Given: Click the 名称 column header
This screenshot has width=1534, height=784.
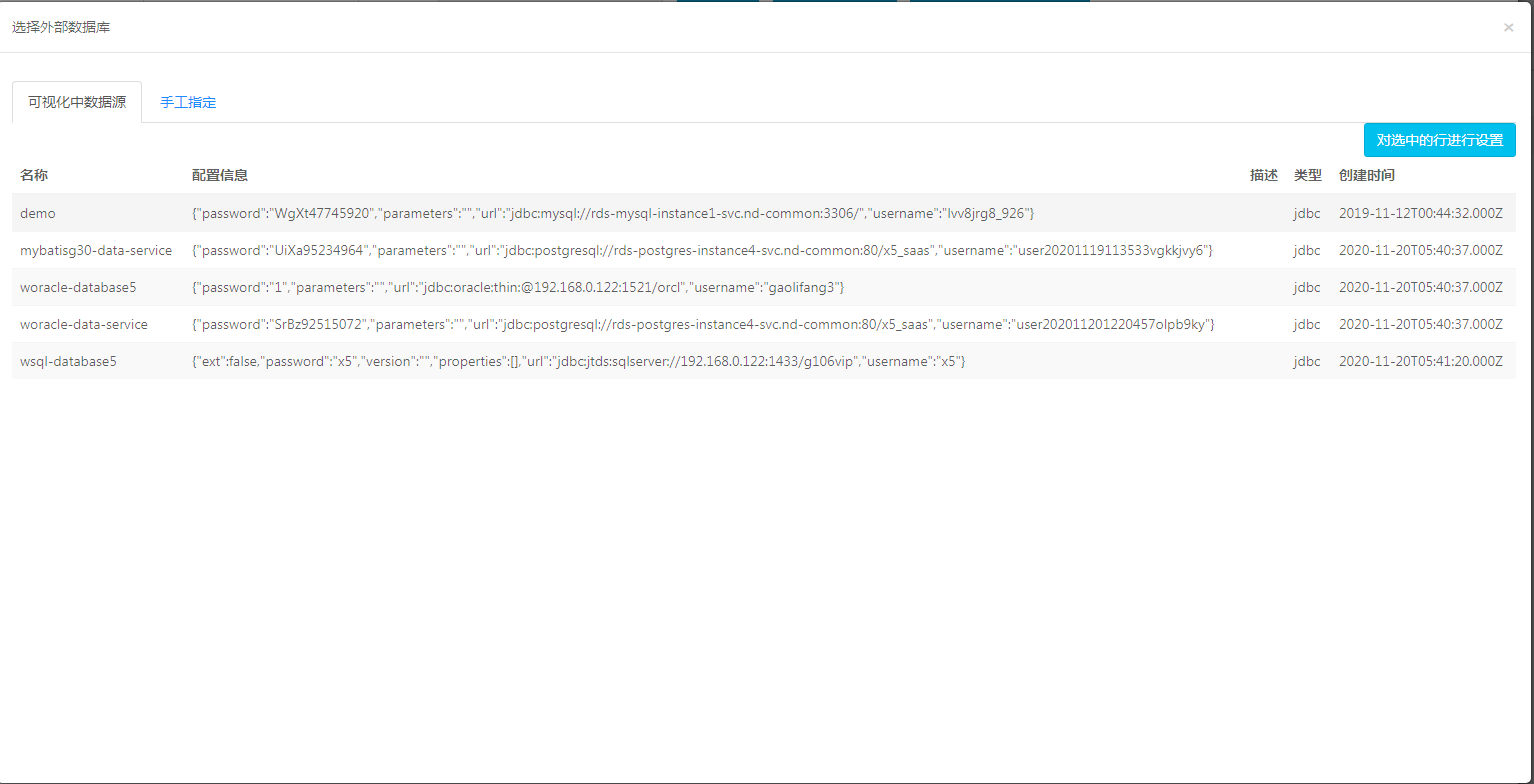Looking at the screenshot, I should (34, 175).
